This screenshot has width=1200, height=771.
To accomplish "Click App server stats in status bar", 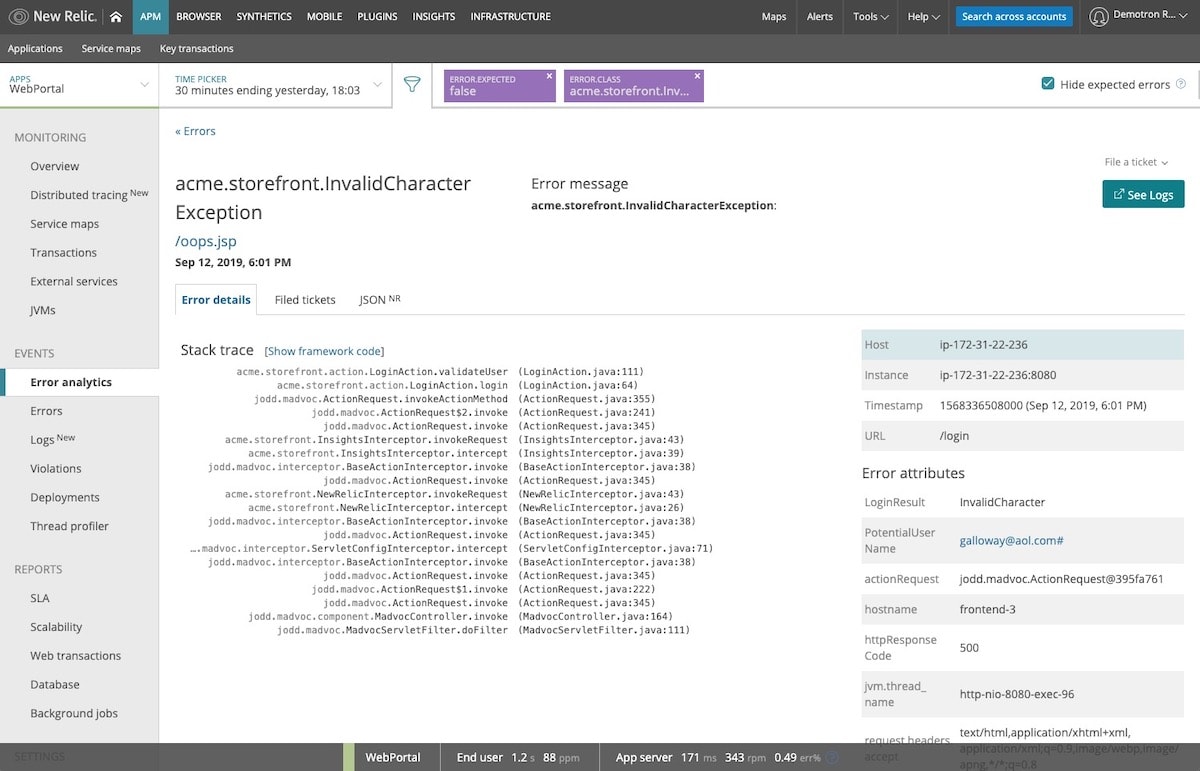I will [x=720, y=758].
